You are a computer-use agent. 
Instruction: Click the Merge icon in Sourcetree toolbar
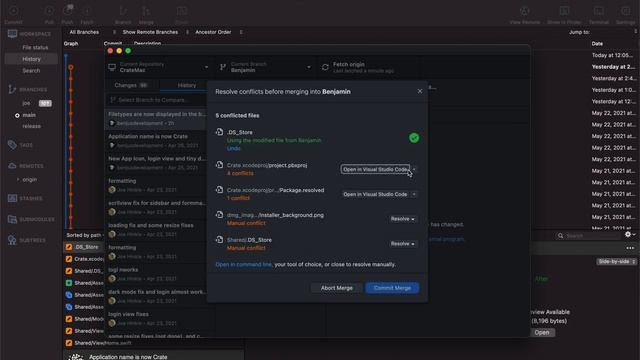click(146, 11)
